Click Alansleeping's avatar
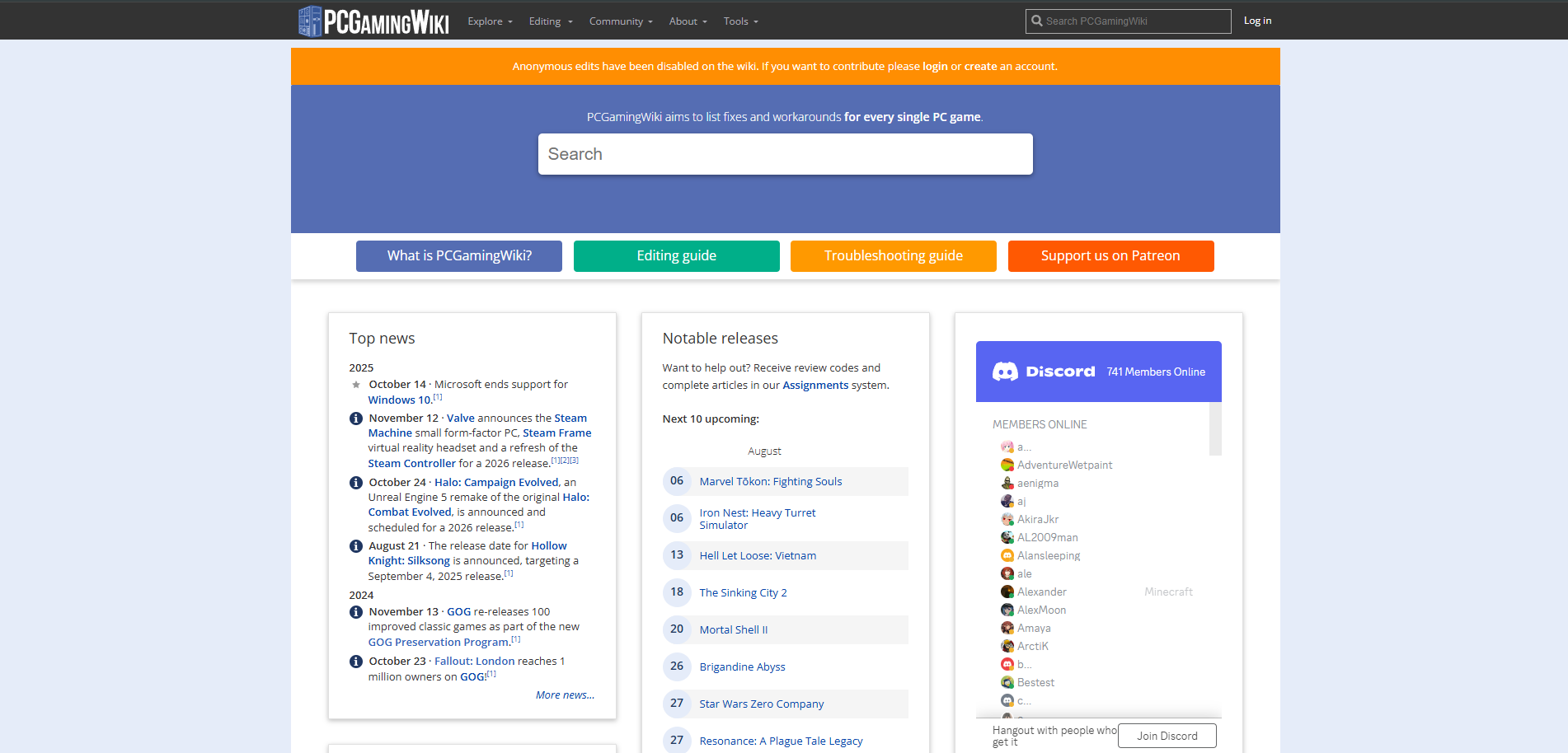Screen dimensions: 1568x753 click(1007, 556)
